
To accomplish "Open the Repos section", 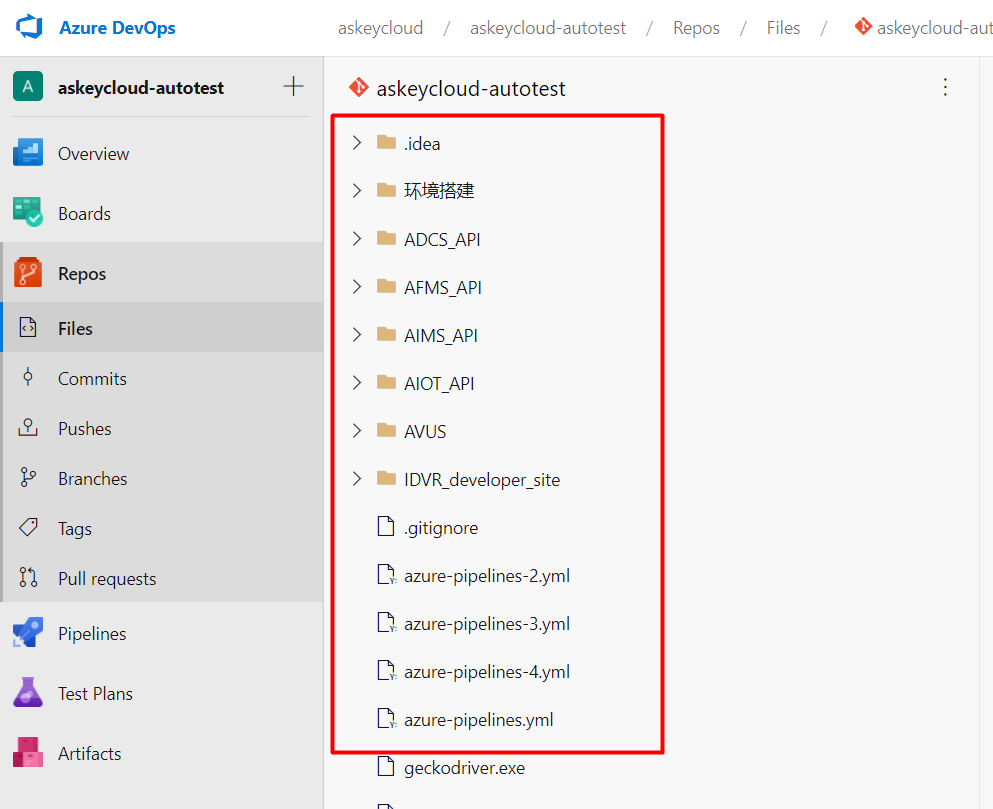I will coord(82,274).
